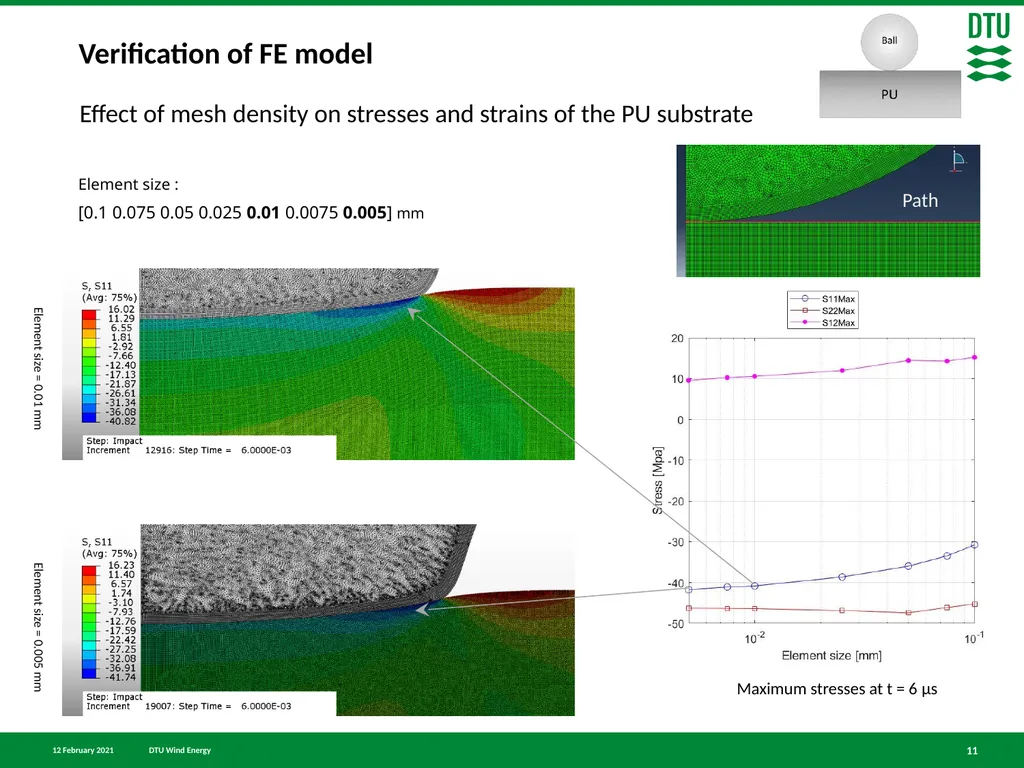The image size is (1024, 768).
Task: Click the mesh image labeled Path
Action: [828, 211]
